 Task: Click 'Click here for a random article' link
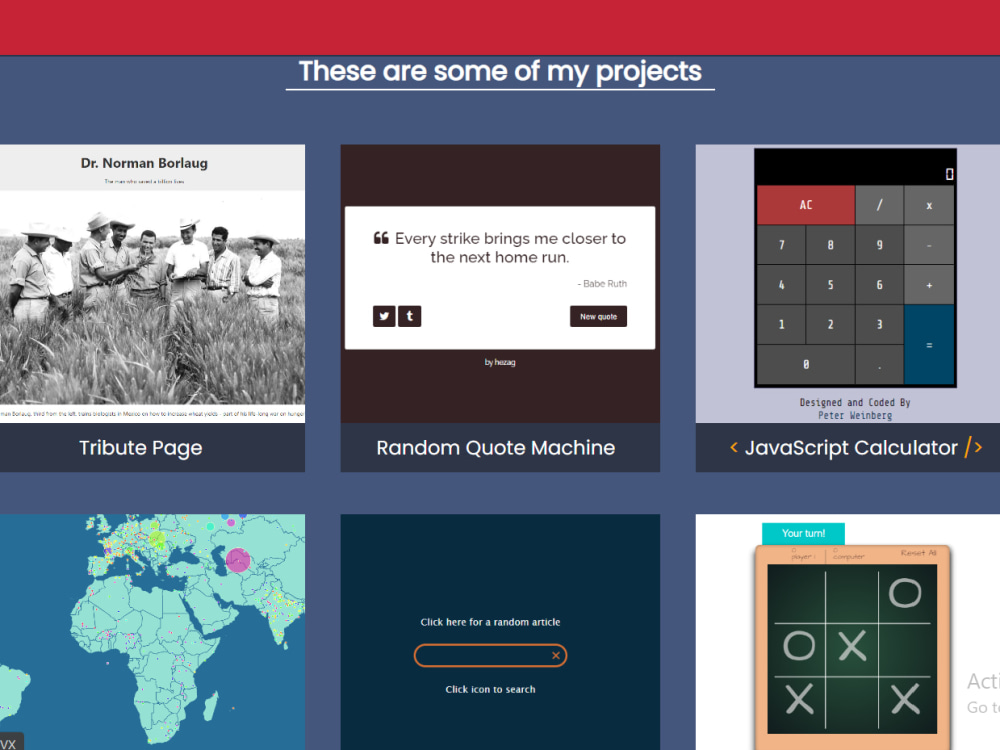pyautogui.click(x=490, y=622)
